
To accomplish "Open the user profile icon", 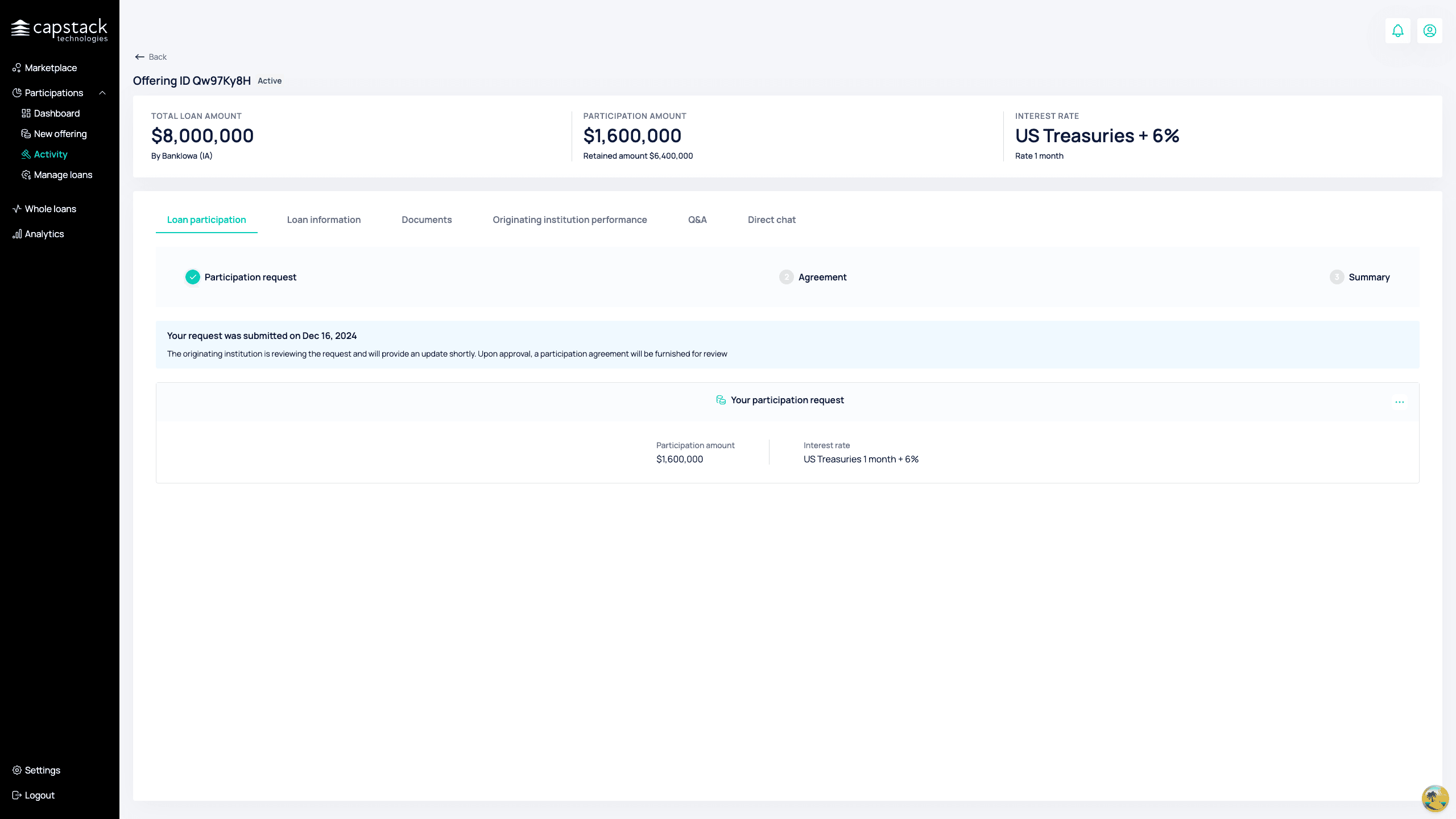I will coord(1429,31).
